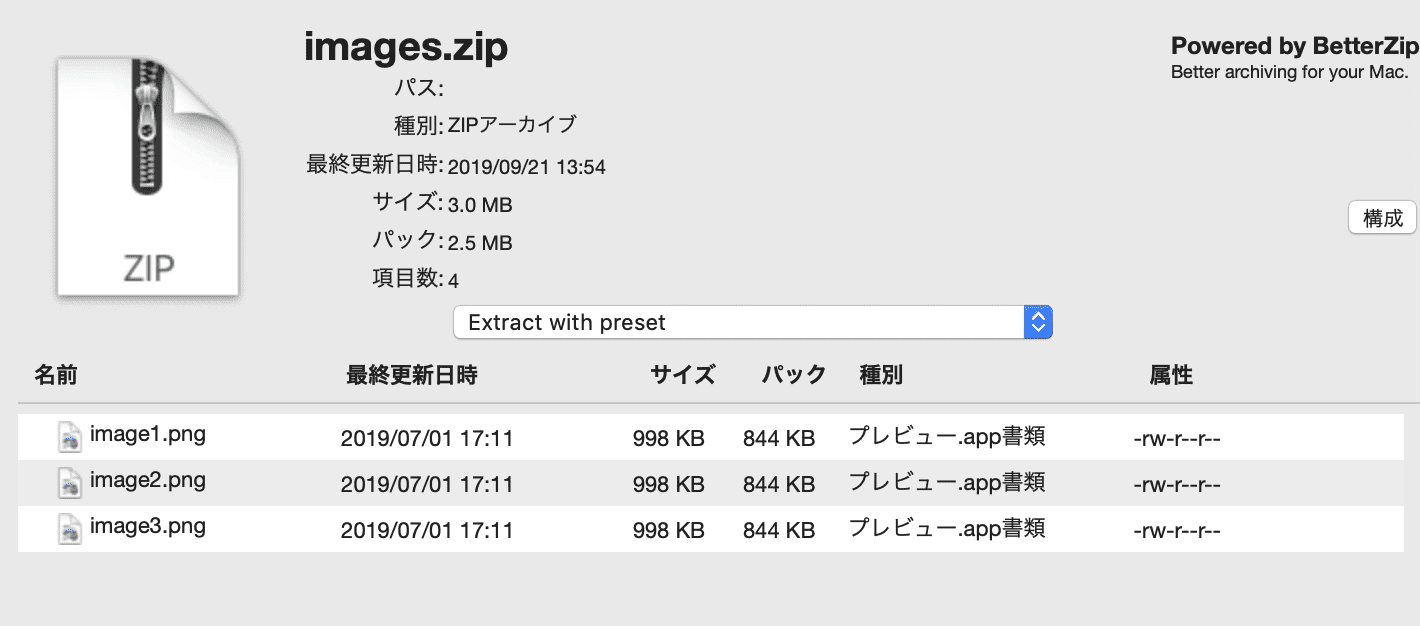Sort by the 最終更新日時 column header

click(411, 376)
